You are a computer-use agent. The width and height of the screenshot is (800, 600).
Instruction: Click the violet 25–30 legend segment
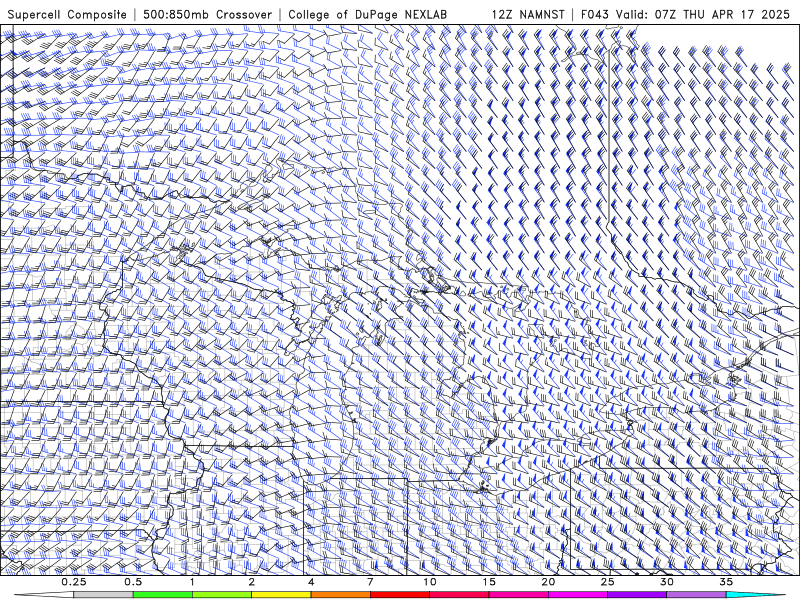coord(637,595)
